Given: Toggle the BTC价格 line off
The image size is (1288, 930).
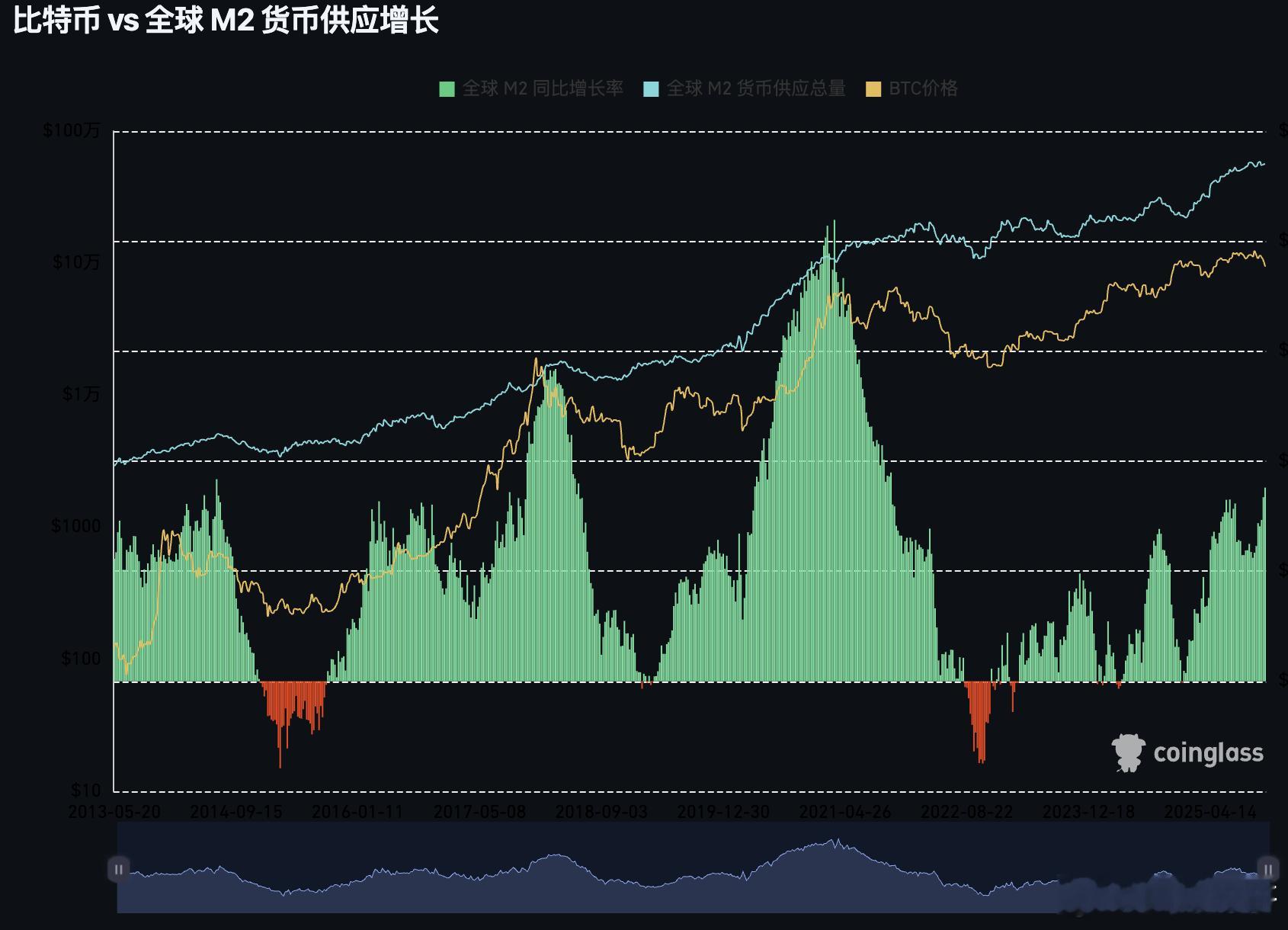Looking at the screenshot, I should pyautogui.click(x=922, y=88).
